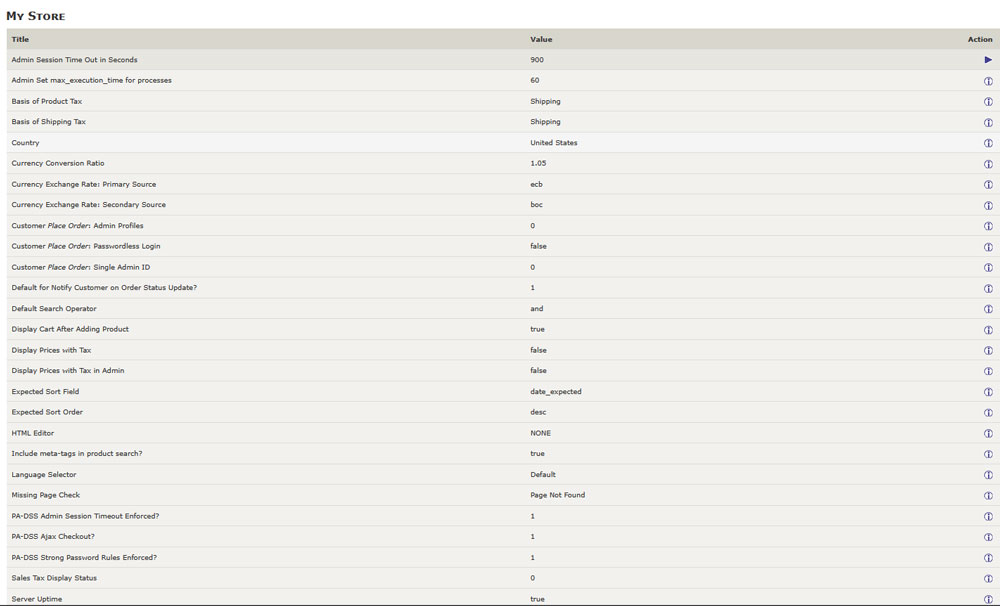This screenshot has height=606, width=1000.
Task: Open the edit arrow for Admin Session Time Out
Action: coord(987,59)
